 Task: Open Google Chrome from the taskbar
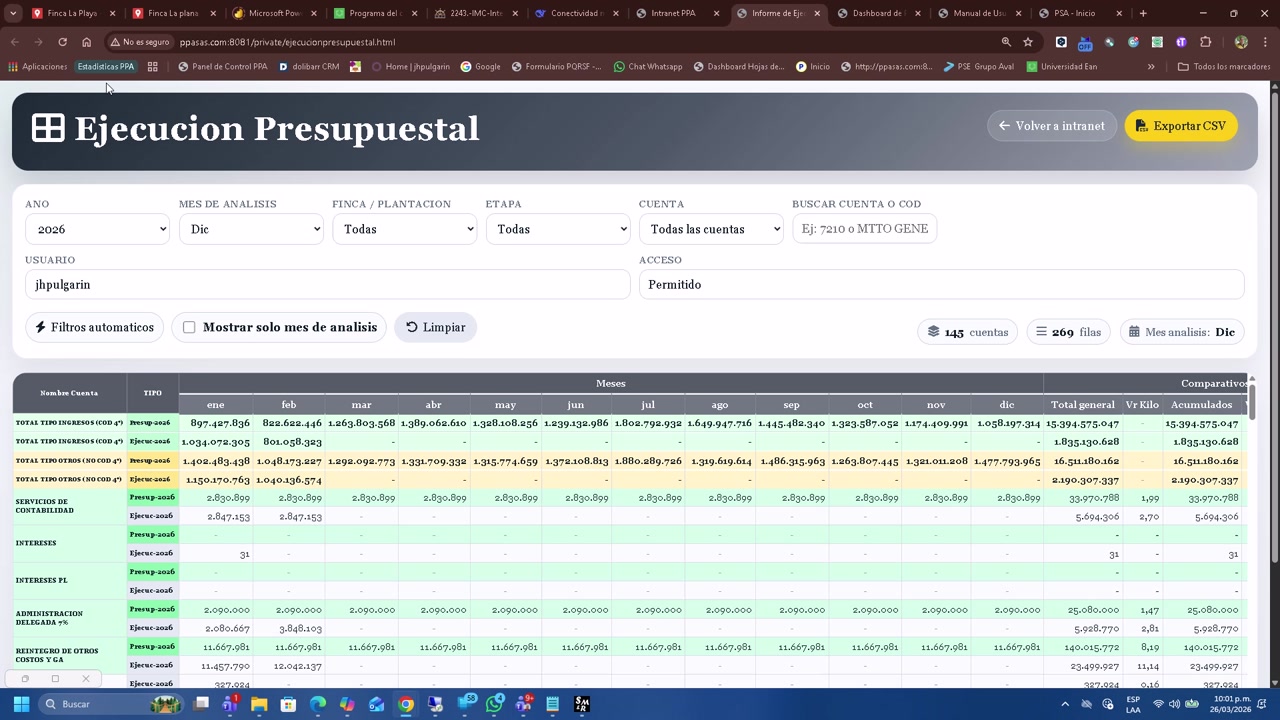point(406,704)
